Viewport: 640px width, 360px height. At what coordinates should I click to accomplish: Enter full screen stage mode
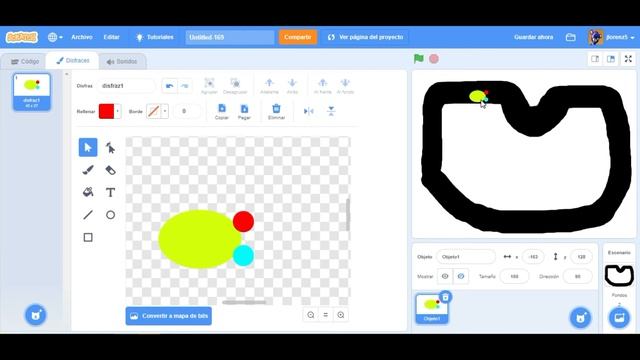(628, 59)
